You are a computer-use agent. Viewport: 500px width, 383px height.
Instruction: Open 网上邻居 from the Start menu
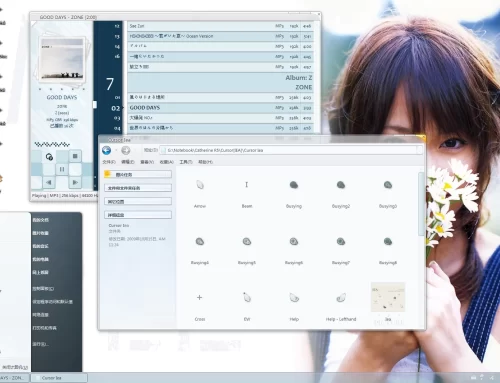click(x=41, y=272)
